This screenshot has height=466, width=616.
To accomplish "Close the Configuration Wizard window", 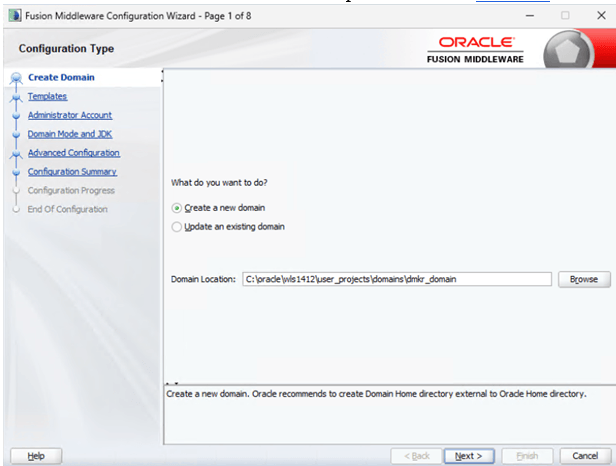I will coord(601,16).
